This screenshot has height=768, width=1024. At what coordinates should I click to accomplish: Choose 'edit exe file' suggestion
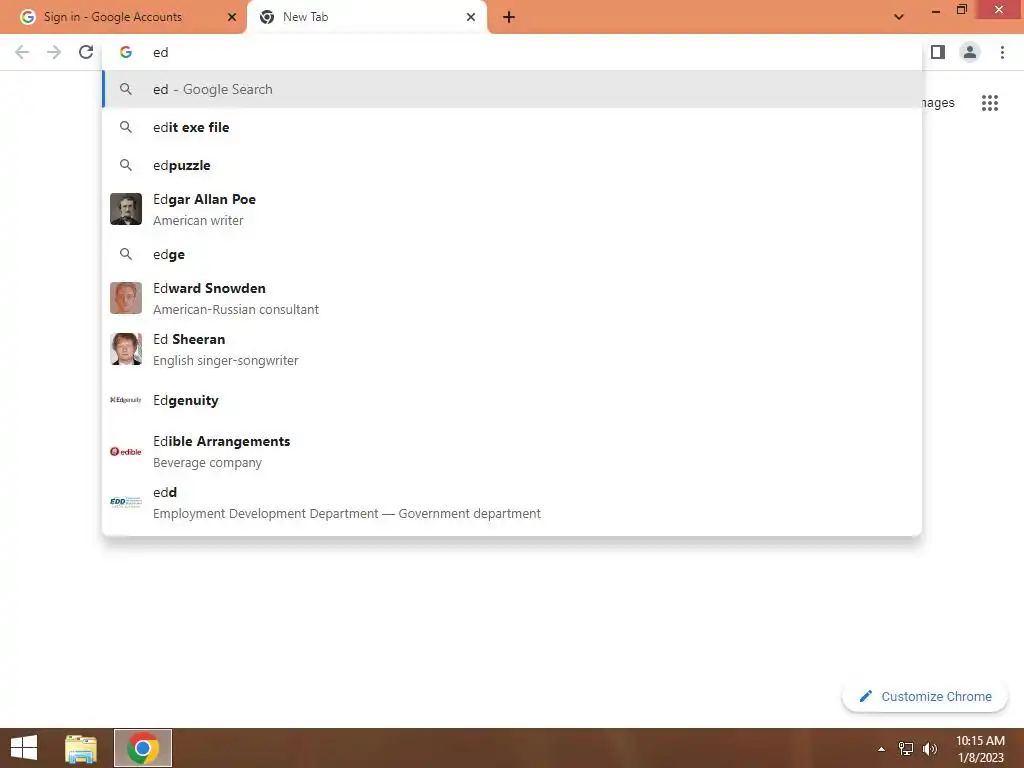[513, 127]
